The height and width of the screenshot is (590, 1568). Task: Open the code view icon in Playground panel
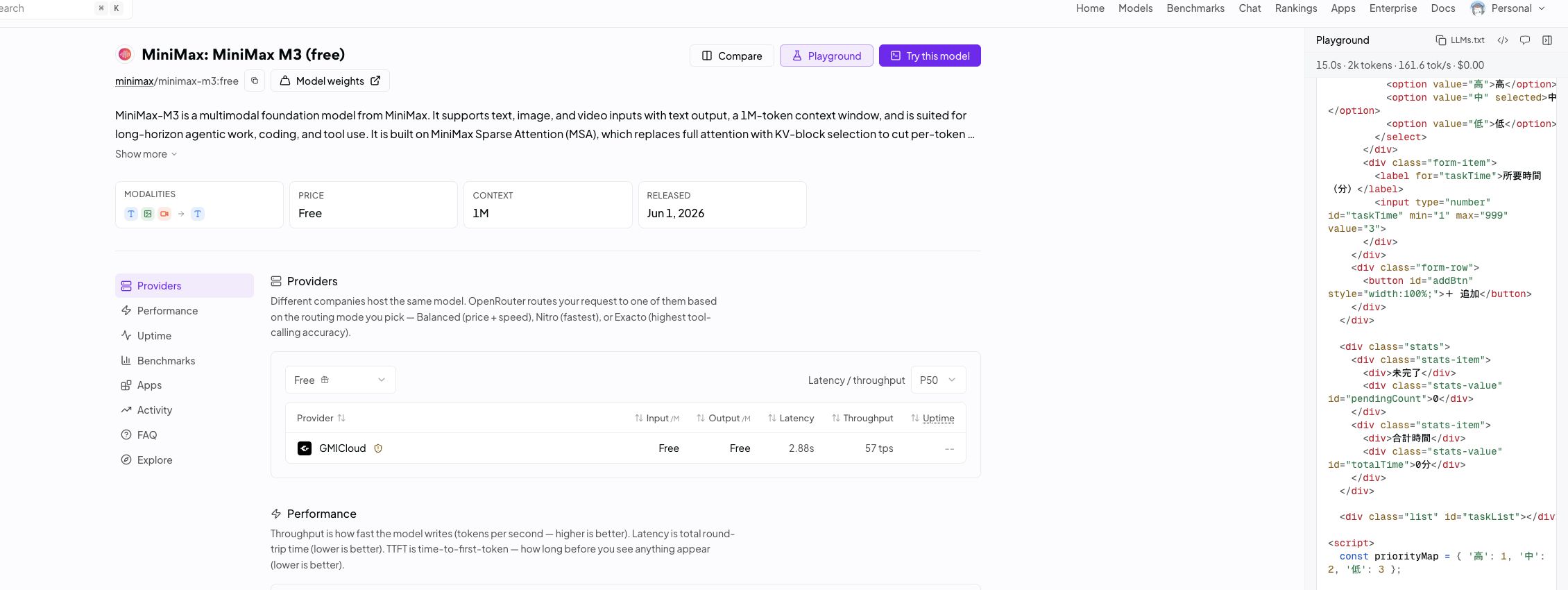click(x=1503, y=40)
